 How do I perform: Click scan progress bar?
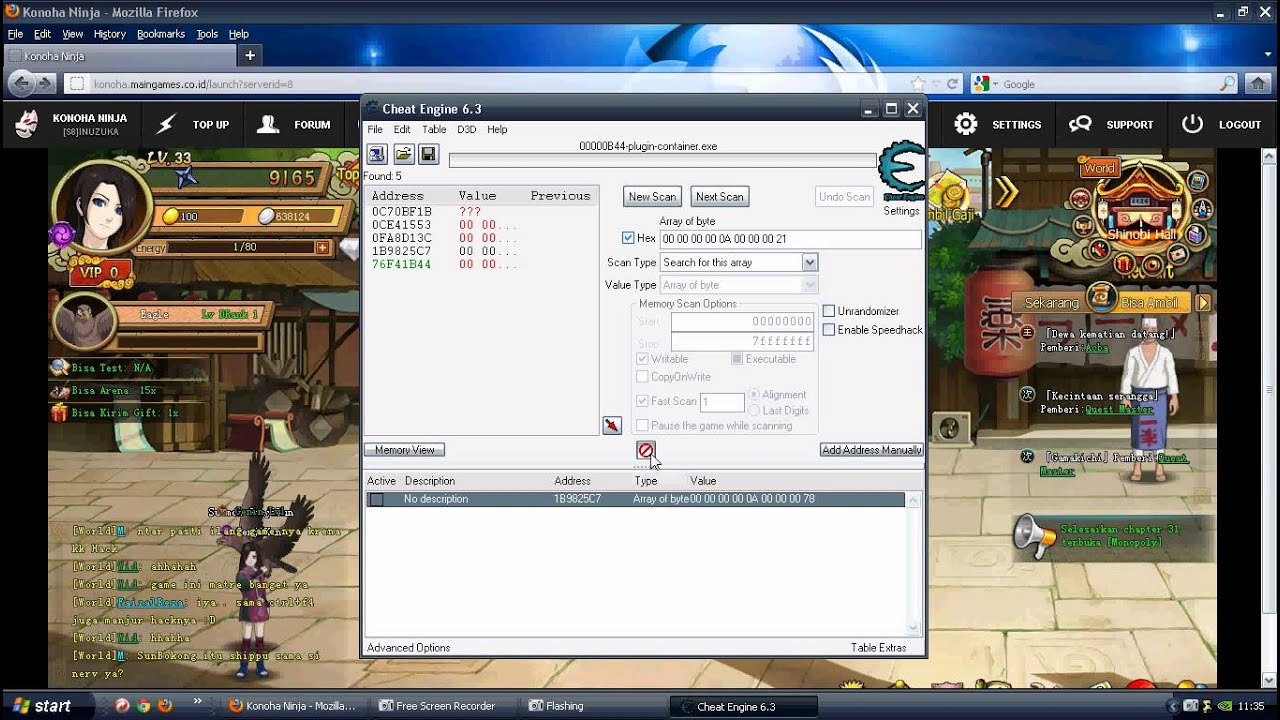click(x=662, y=161)
